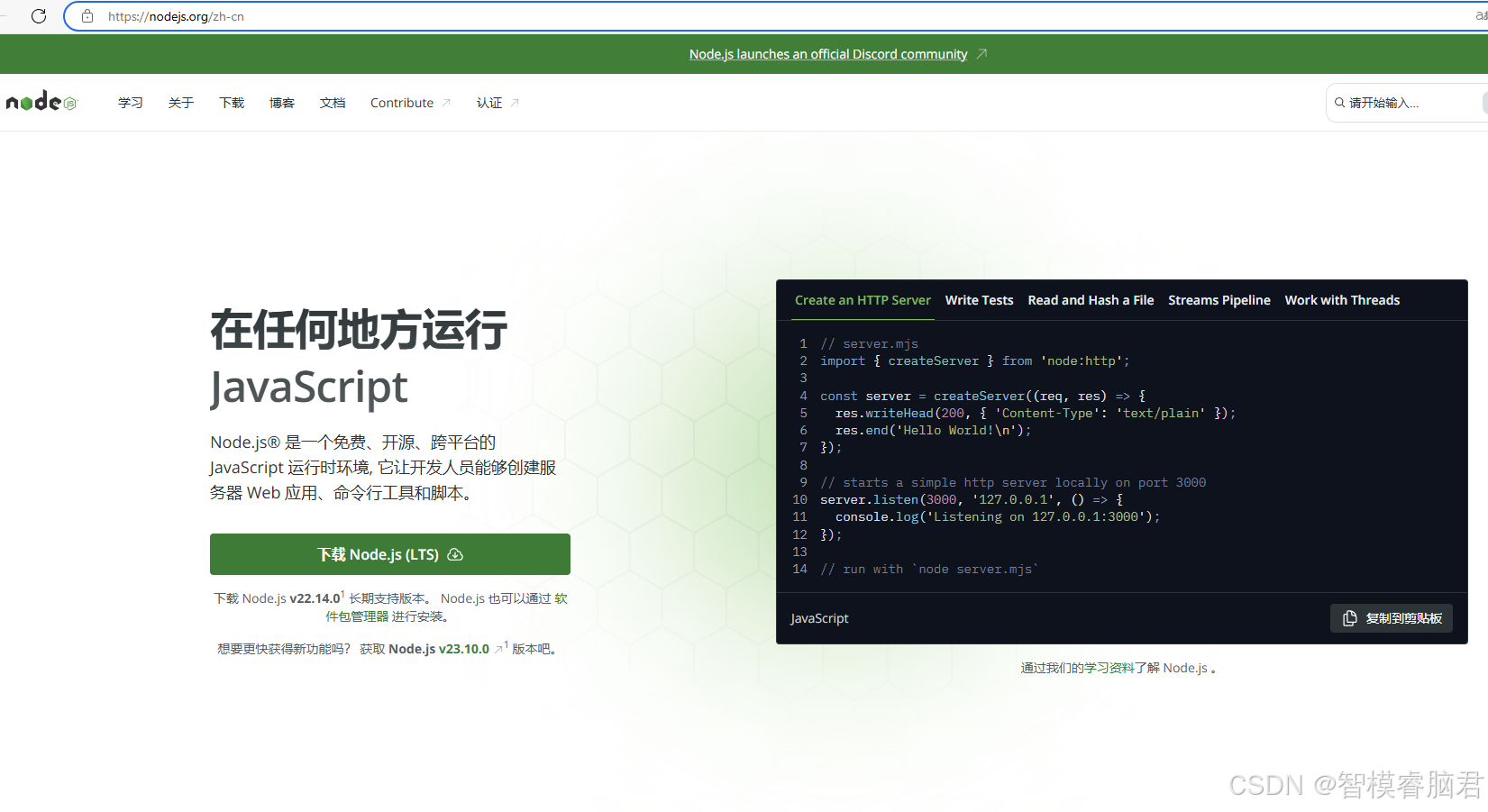Open the Node.js v23.10.0 link
Viewport: 1488px width, 812px height.
(x=439, y=649)
